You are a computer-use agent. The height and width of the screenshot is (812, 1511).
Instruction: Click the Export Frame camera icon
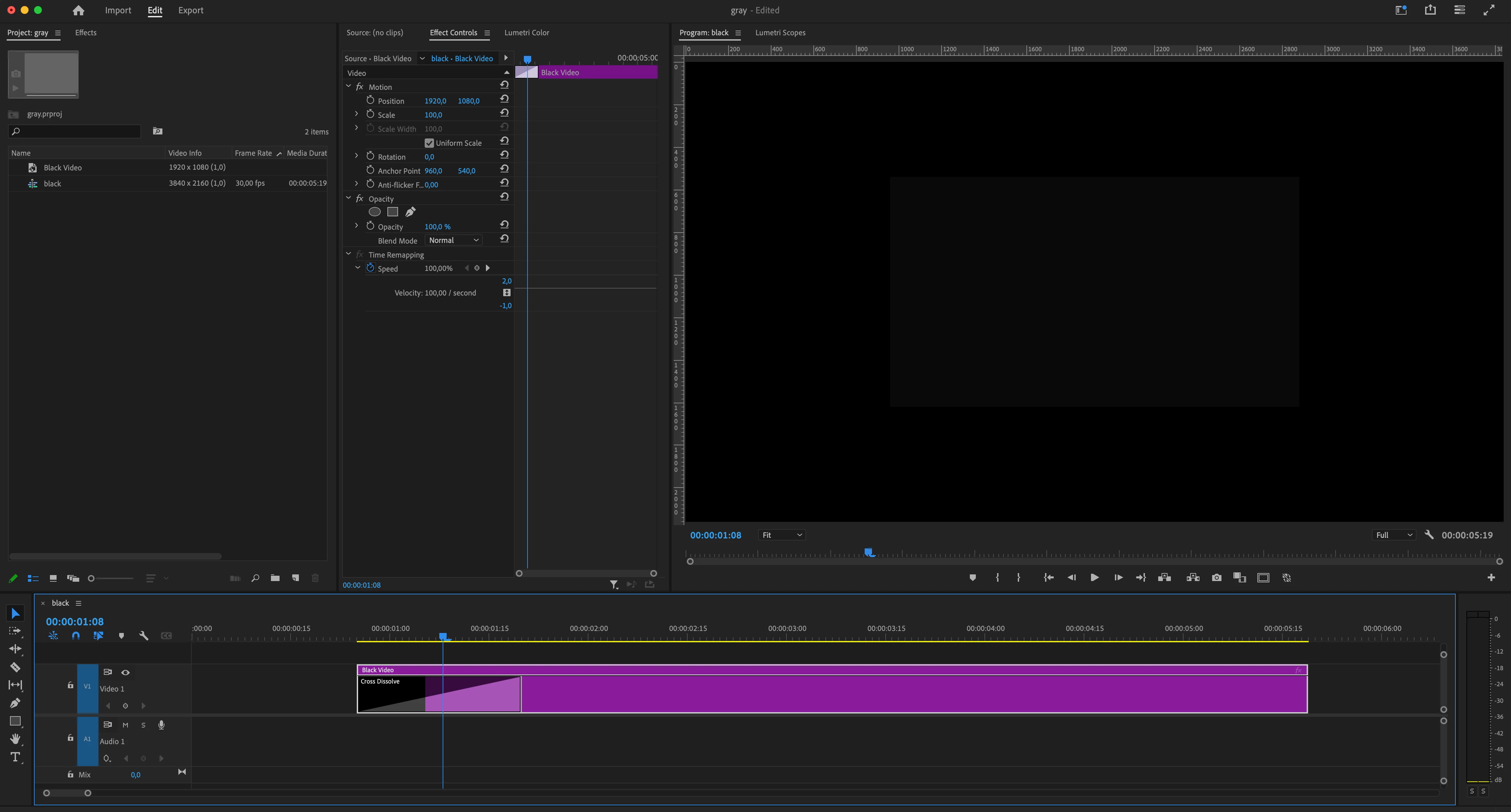coord(1216,578)
